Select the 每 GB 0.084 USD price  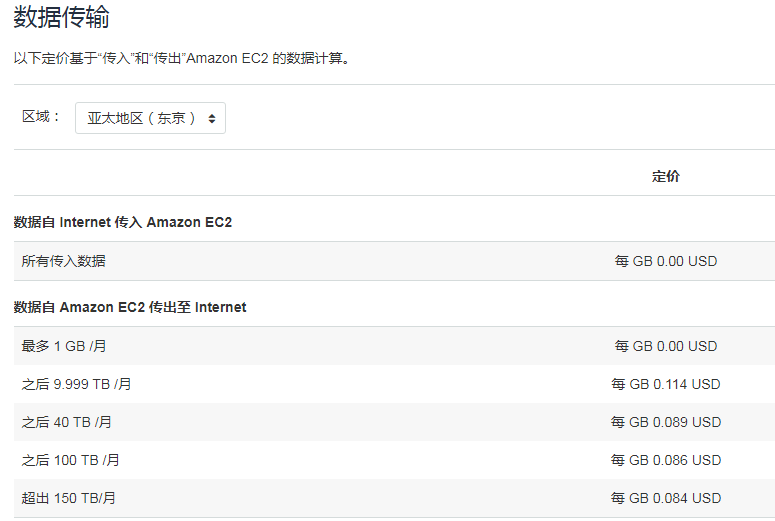pos(665,498)
